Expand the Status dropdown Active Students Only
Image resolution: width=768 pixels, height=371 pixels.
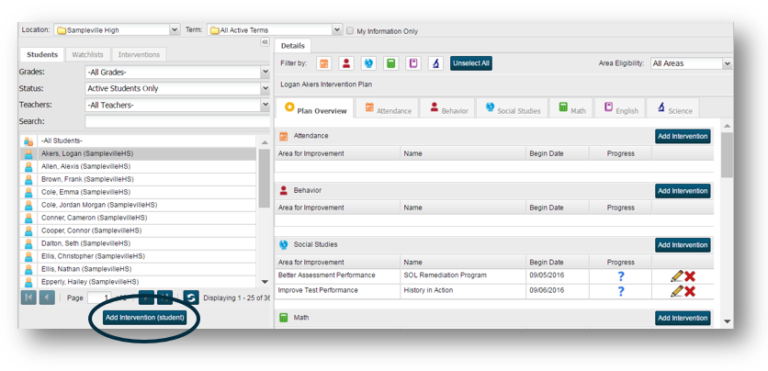(x=177, y=89)
